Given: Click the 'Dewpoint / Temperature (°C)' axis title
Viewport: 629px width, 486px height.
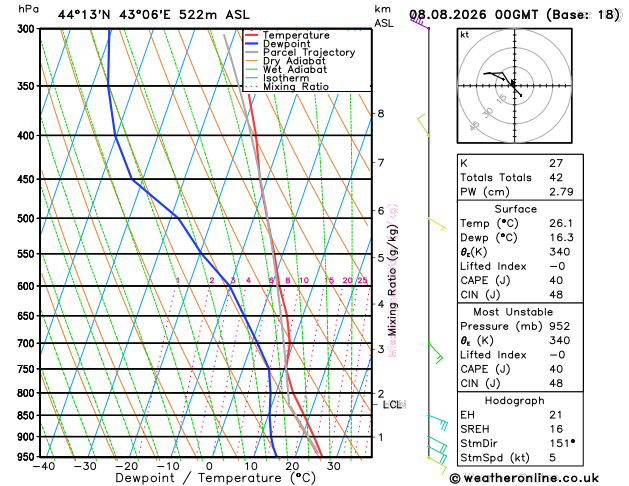Looking at the screenshot, I should pos(215,478).
